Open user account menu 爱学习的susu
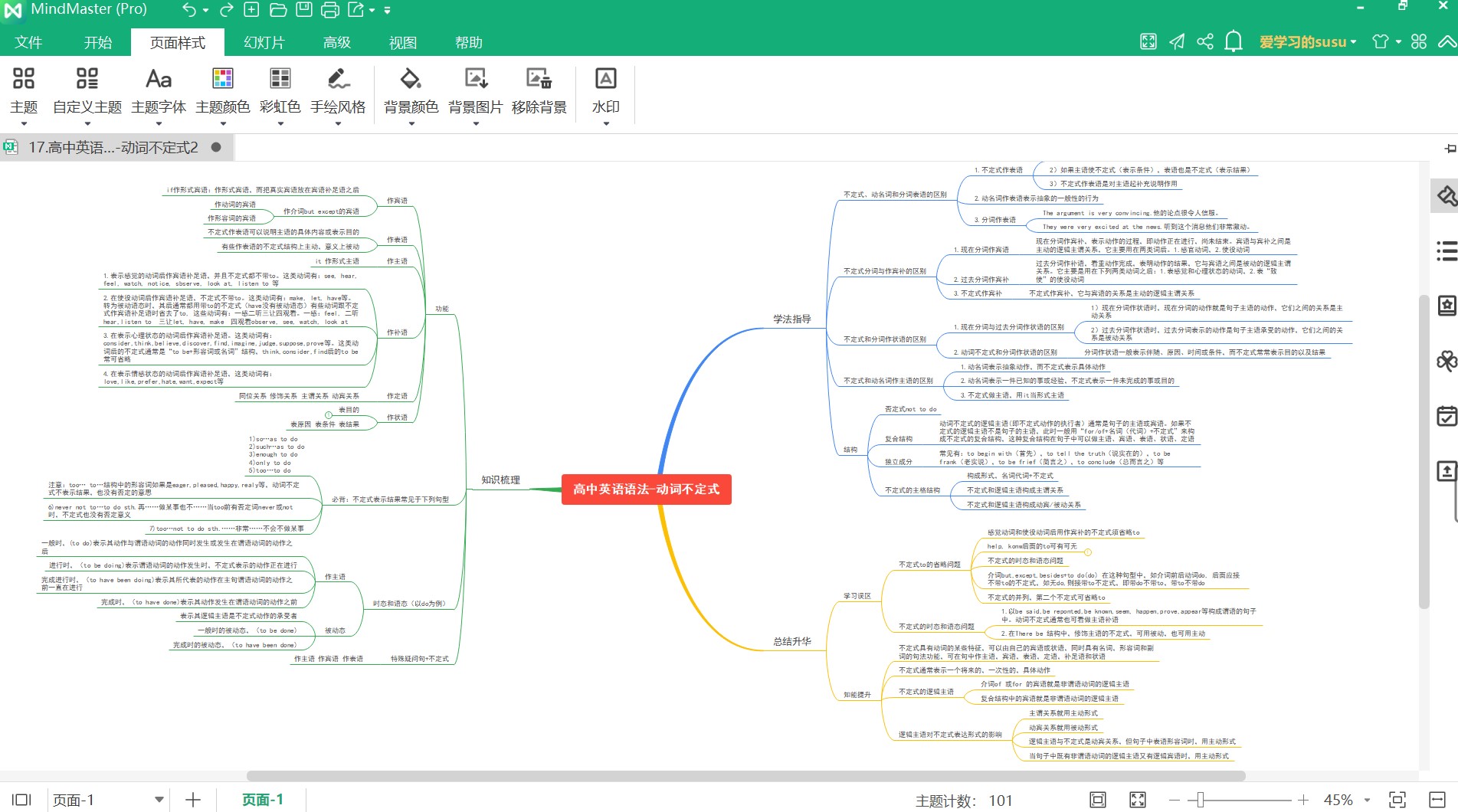This screenshot has width=1458, height=812. 1307,42
